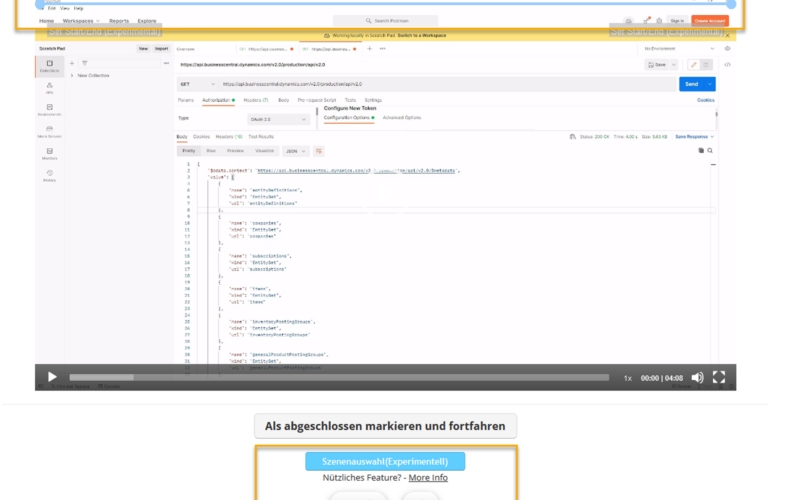Switch to Advanced Options tab
The height and width of the screenshot is (500, 800).
tap(402, 118)
